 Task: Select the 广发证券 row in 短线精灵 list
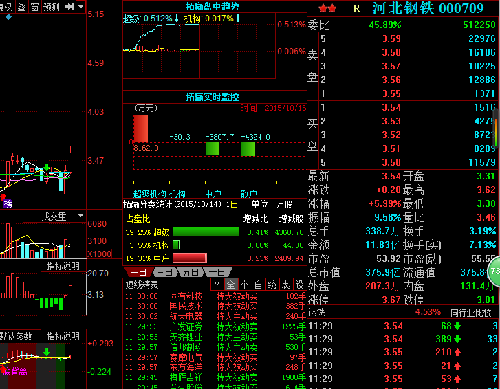(x=215, y=327)
